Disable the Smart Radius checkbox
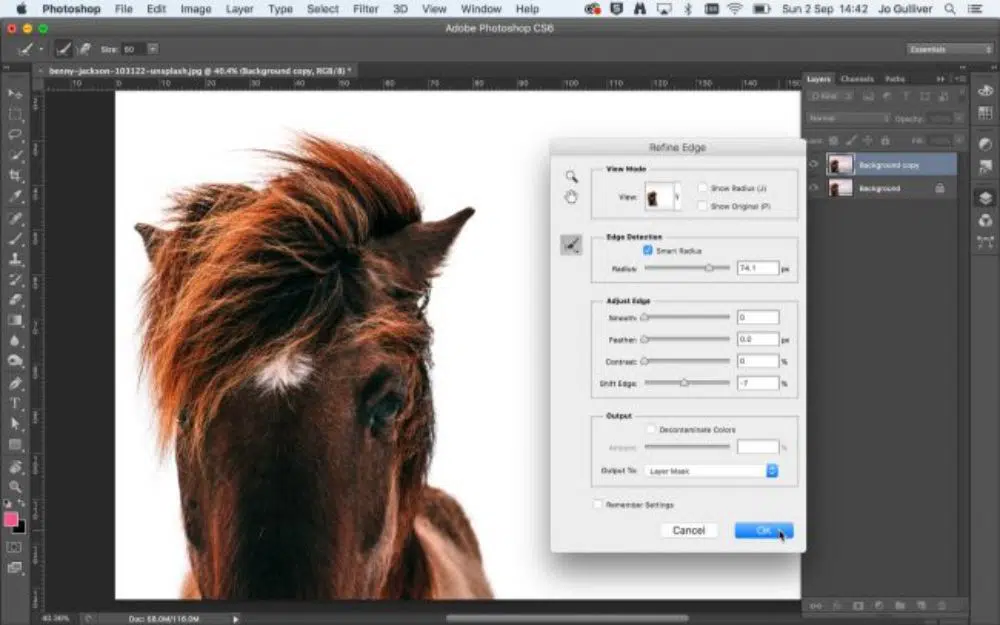The height and width of the screenshot is (625, 1000). click(x=648, y=251)
